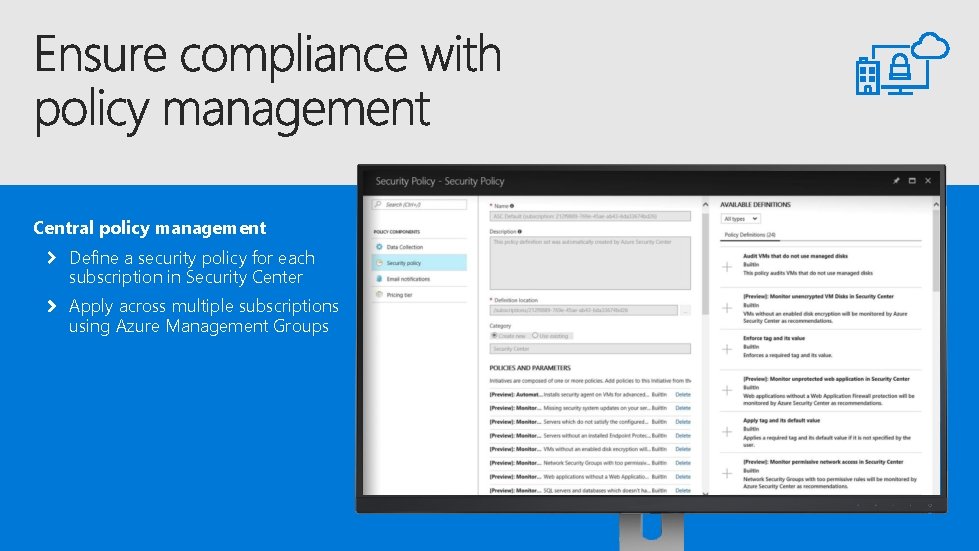Add 'Monitor permissive network access' plus icon
The width and height of the screenshot is (979, 551).
point(727,474)
